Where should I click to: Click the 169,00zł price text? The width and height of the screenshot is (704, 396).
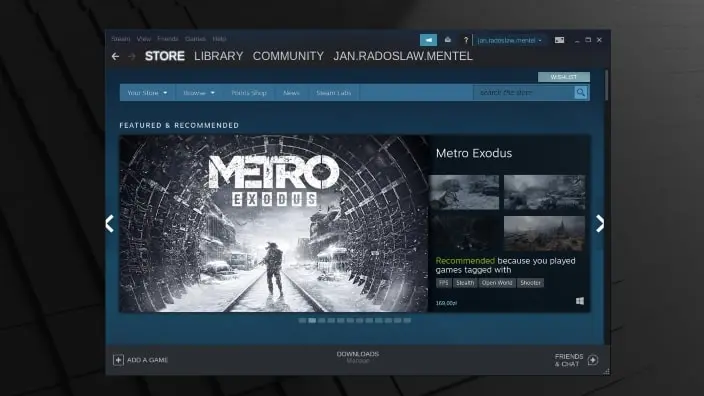pos(446,303)
